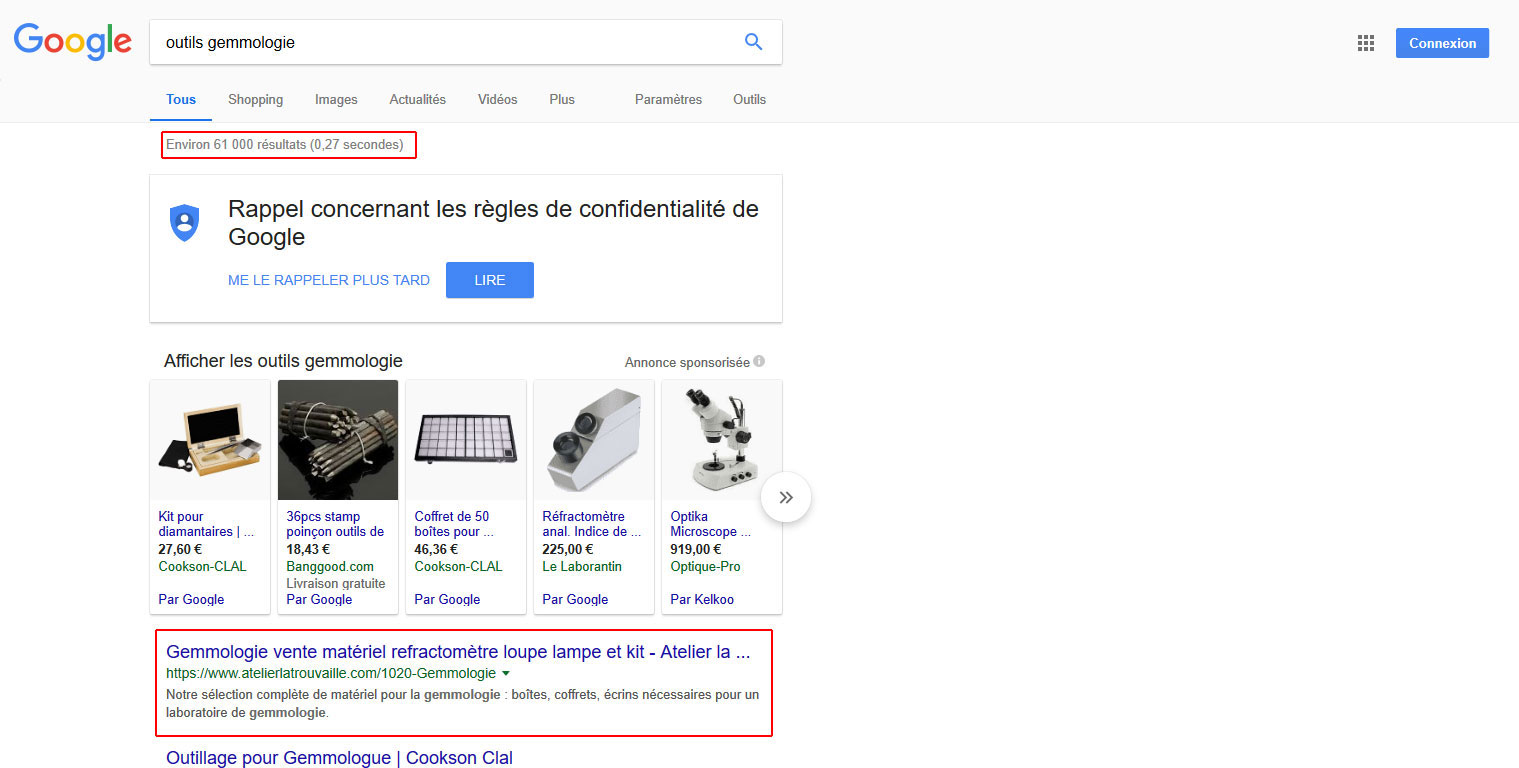The image size is (1519, 768).
Task: Open the Outils search tools
Action: click(x=749, y=100)
